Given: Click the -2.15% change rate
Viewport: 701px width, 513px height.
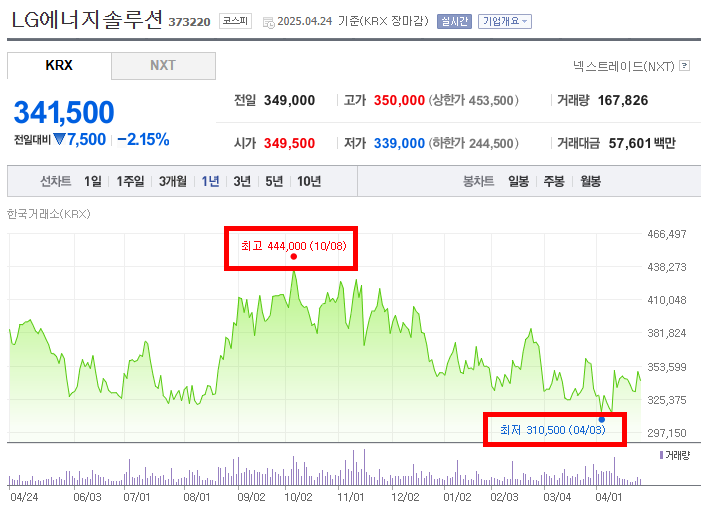Looking at the screenshot, I should click(143, 140).
